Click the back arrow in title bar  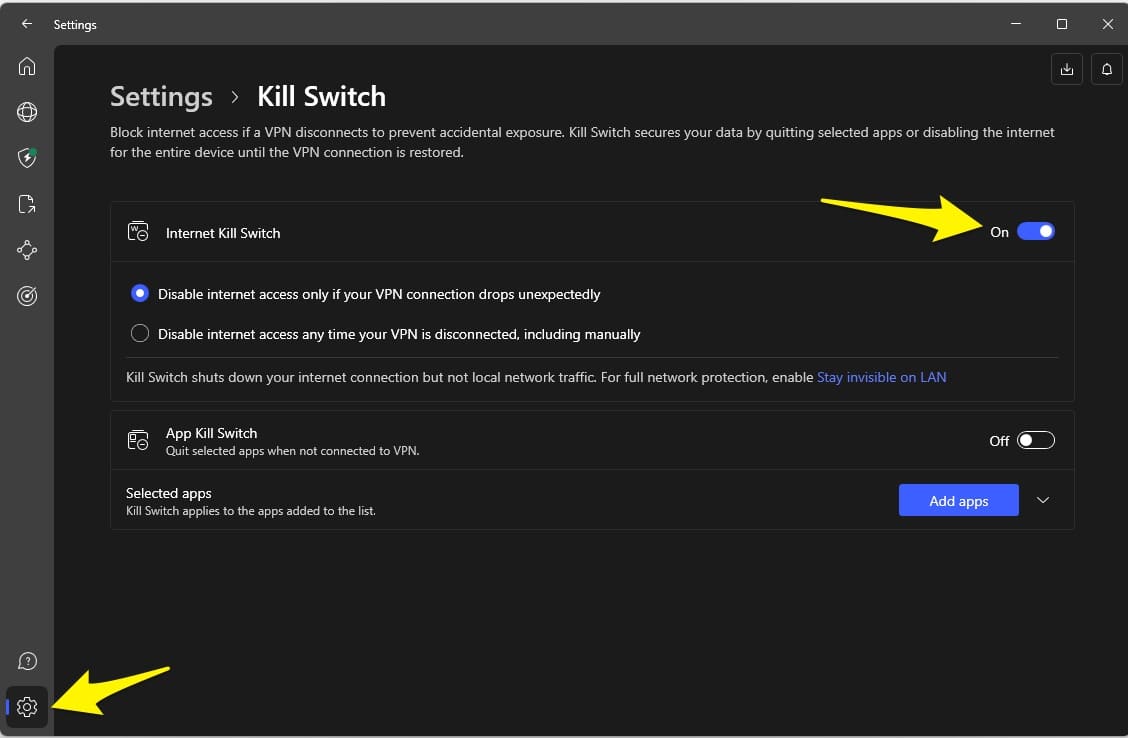click(x=27, y=24)
